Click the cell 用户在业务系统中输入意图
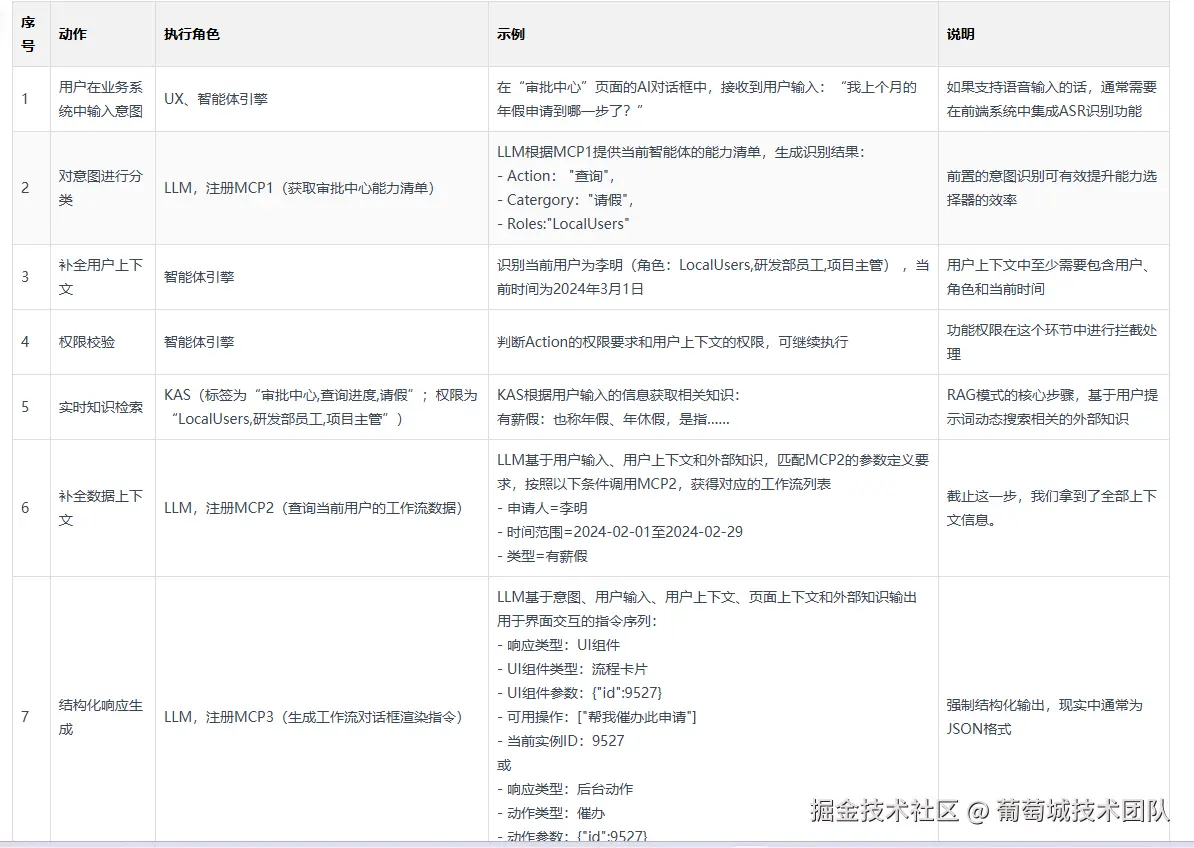1194x848 pixels. (103, 99)
